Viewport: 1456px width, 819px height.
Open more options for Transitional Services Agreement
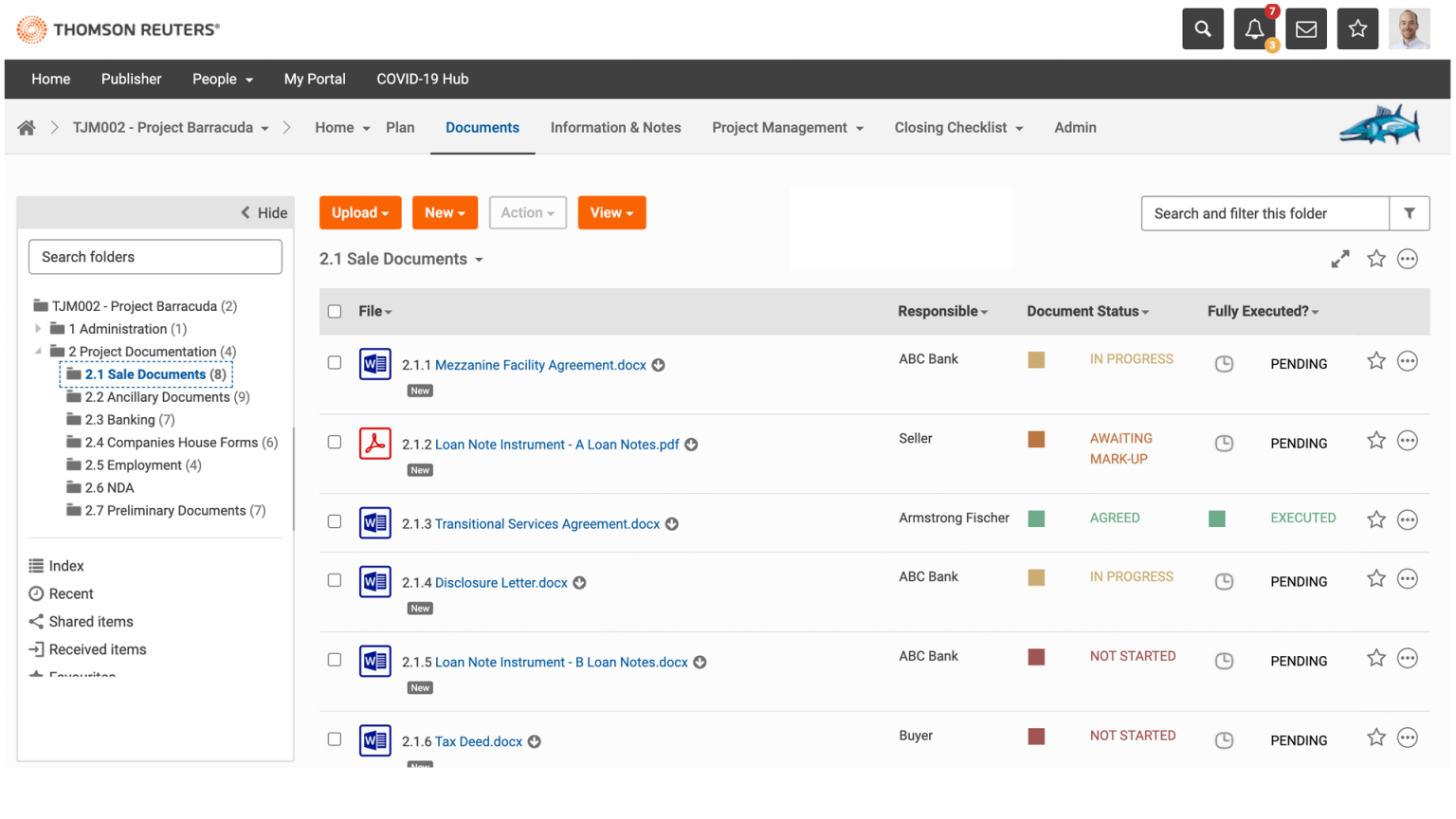pos(1407,519)
